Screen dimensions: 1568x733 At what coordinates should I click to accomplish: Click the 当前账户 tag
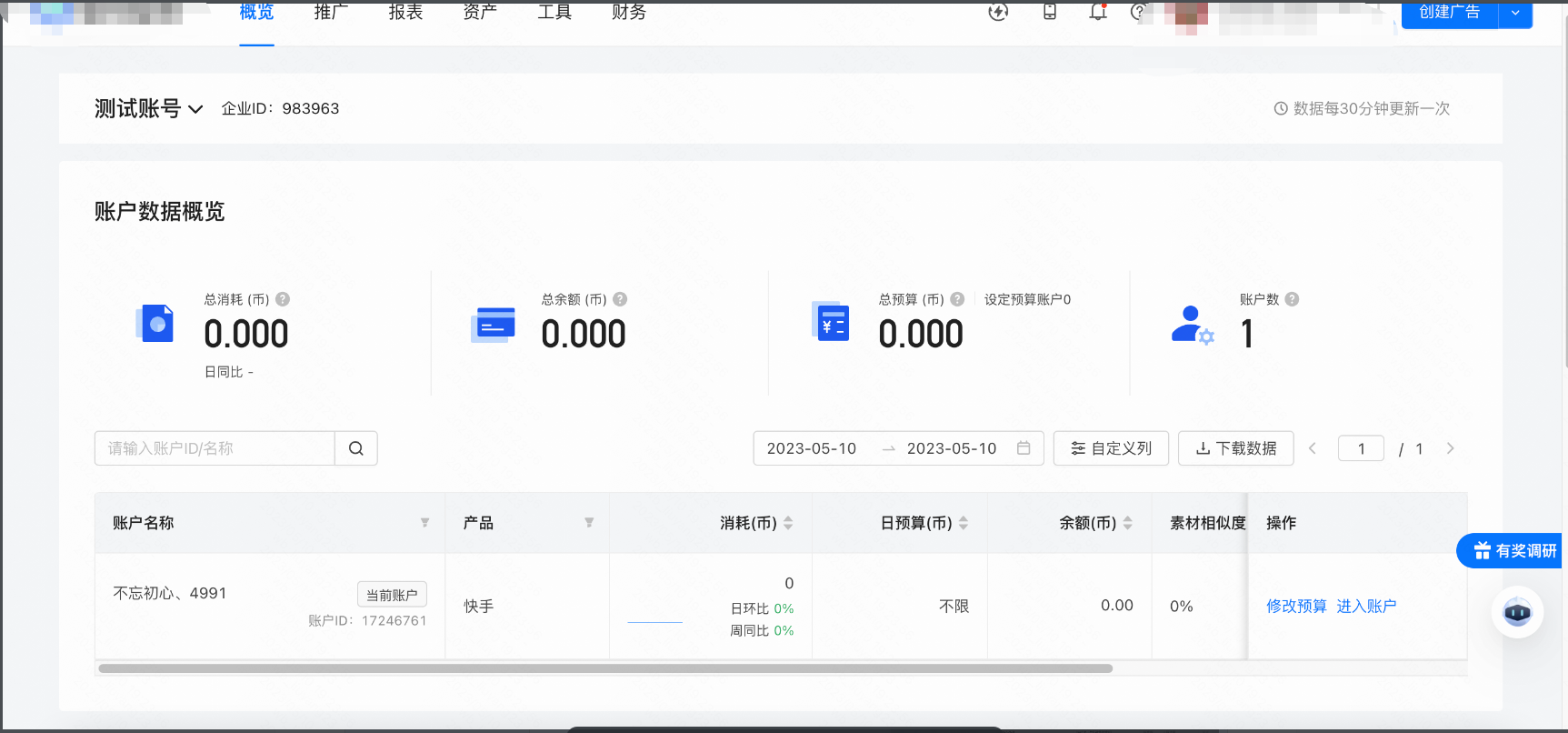click(x=392, y=595)
